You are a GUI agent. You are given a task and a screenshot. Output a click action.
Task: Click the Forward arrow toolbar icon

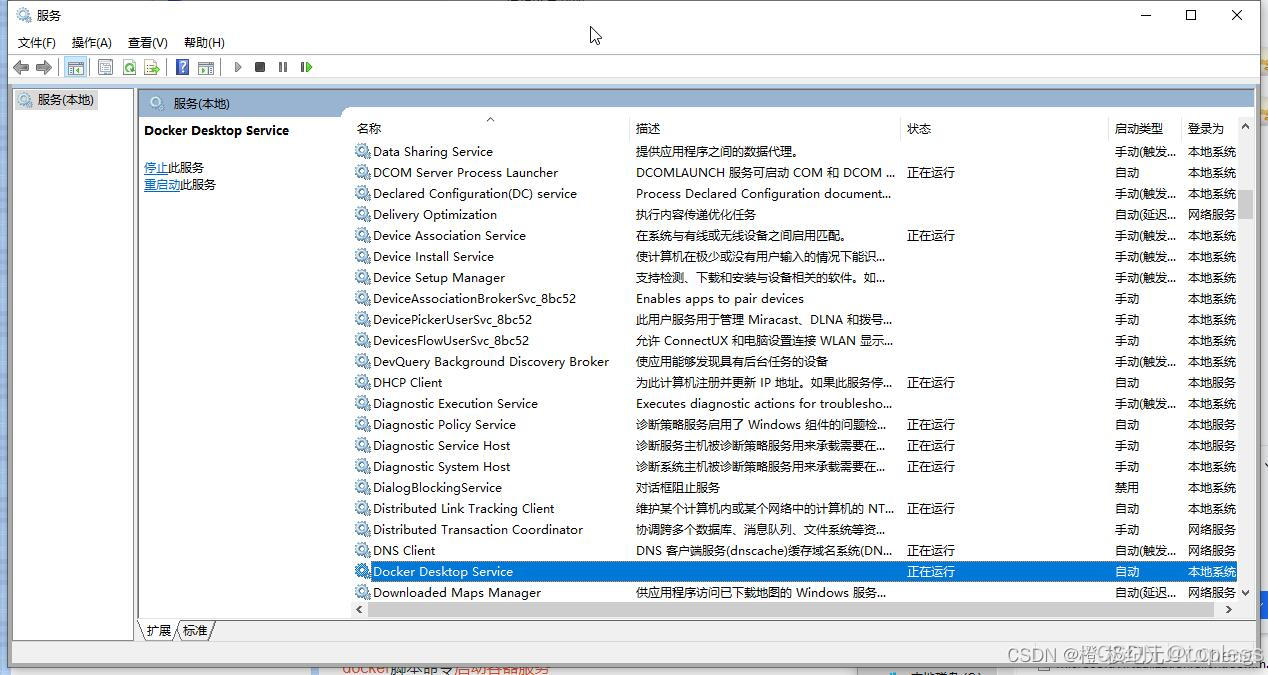tap(44, 67)
